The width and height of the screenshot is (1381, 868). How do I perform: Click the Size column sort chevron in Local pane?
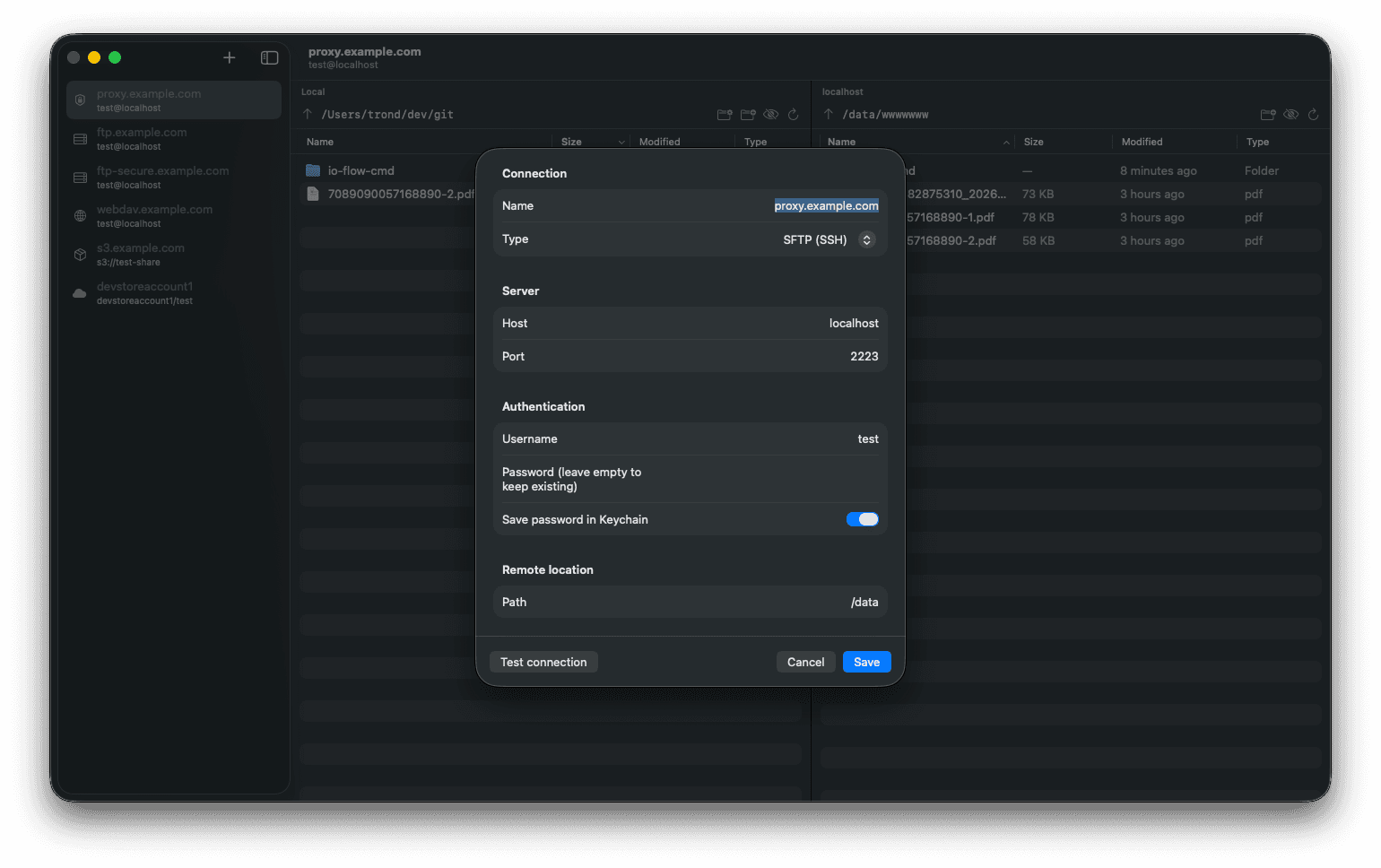[621, 142]
